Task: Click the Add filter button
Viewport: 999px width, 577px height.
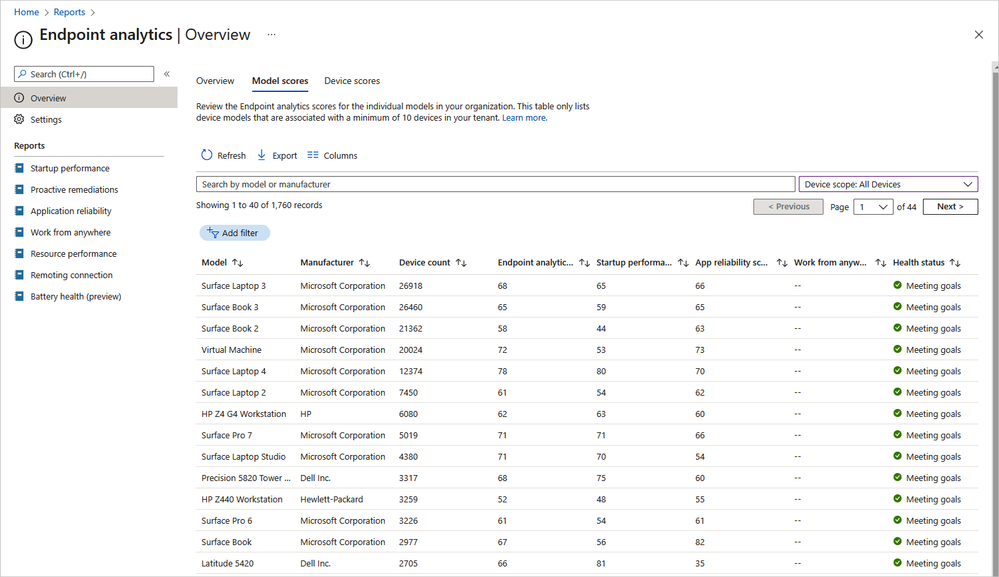Action: 234,232
